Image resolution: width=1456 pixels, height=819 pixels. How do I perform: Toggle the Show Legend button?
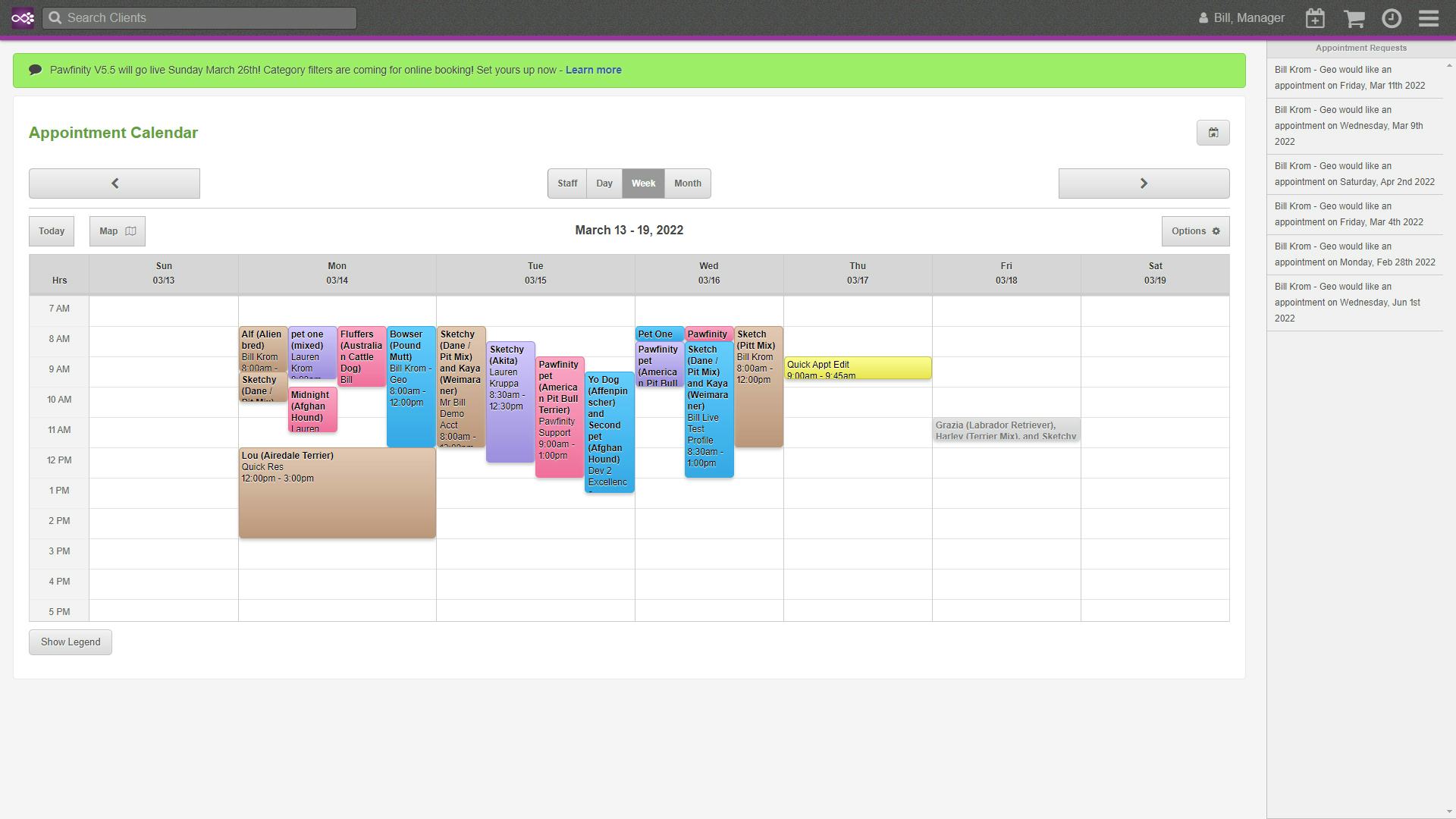point(70,642)
